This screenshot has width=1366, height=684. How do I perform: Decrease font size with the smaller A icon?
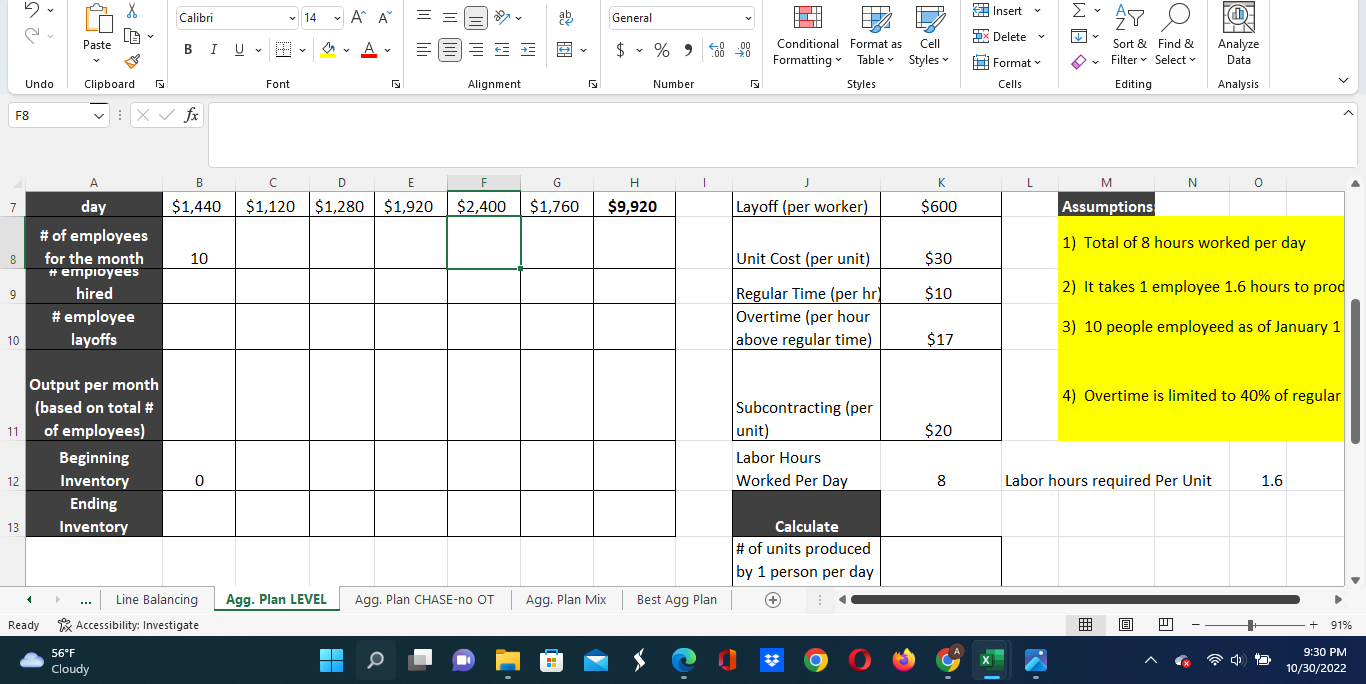tap(384, 19)
